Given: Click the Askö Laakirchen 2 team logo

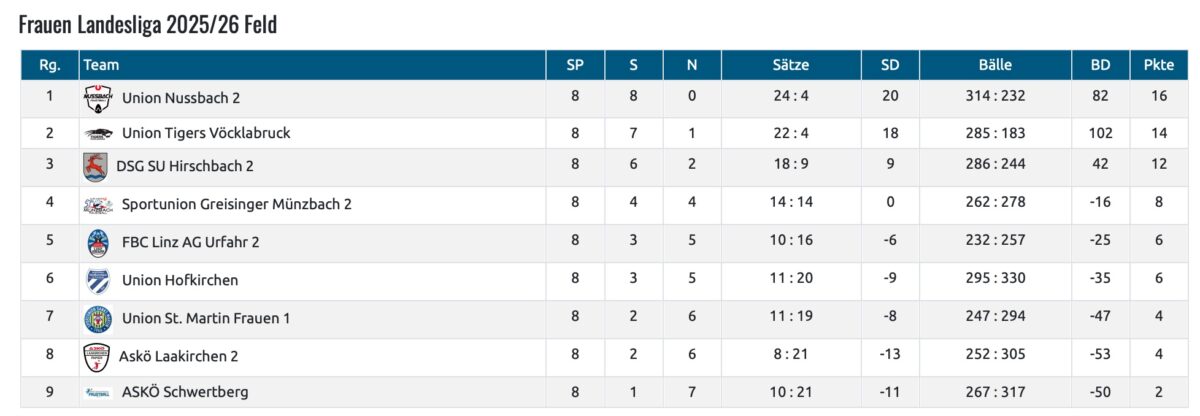Looking at the screenshot, I should [x=96, y=357].
